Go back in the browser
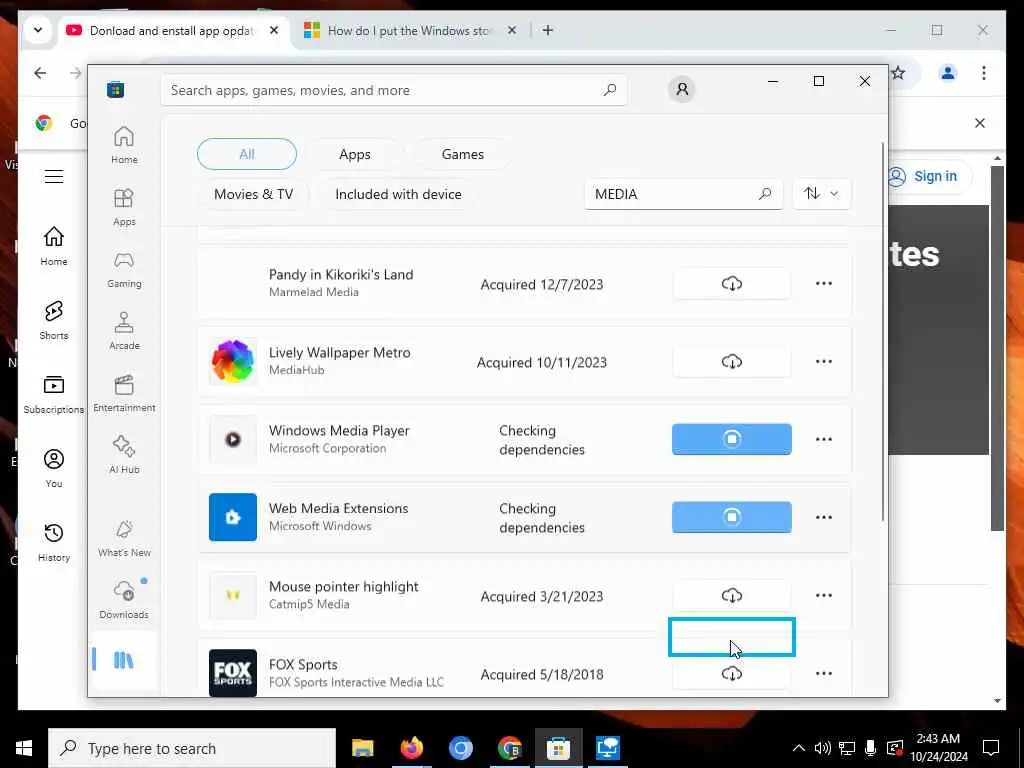The width and height of the screenshot is (1024, 768). tap(40, 73)
